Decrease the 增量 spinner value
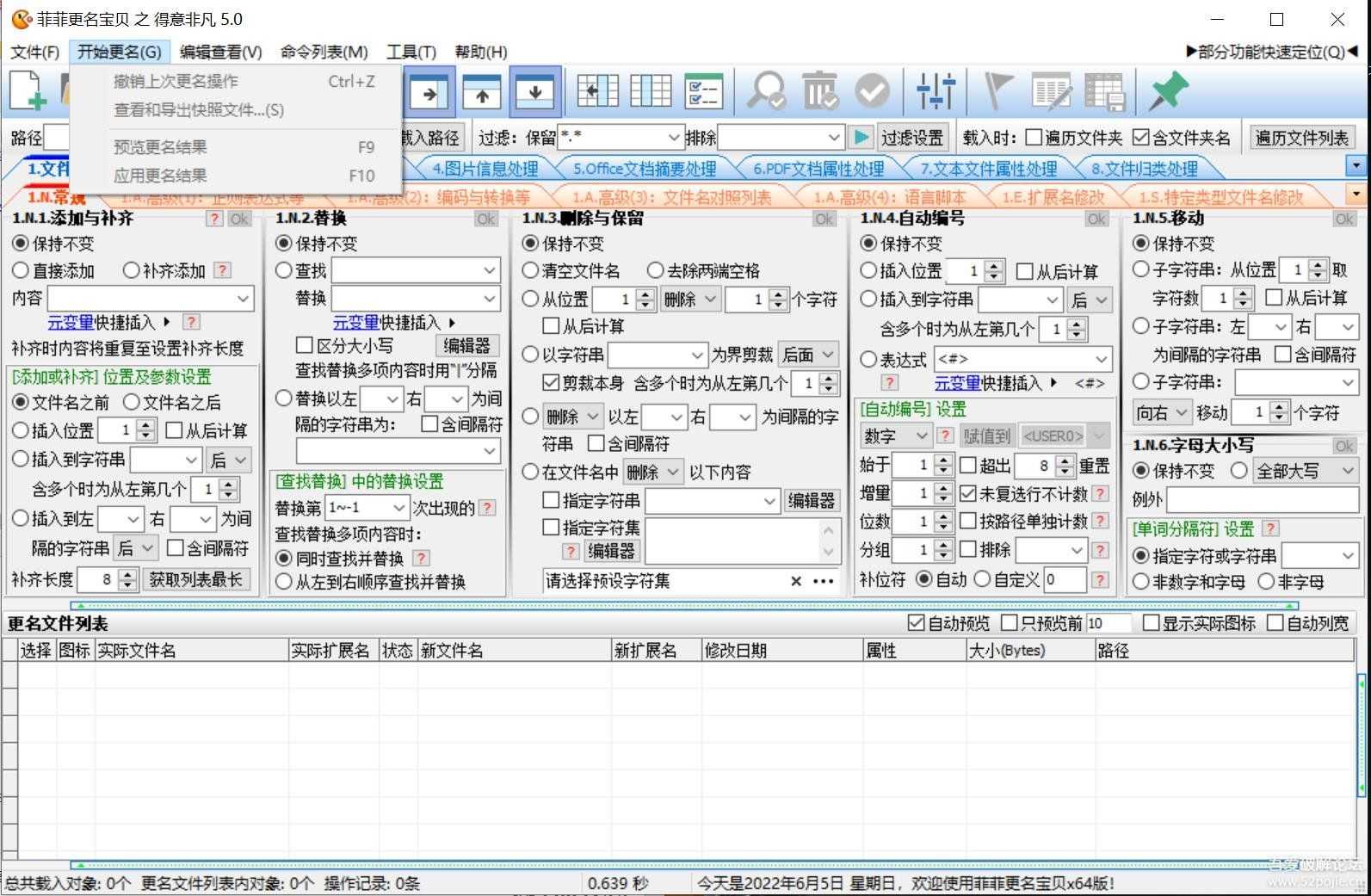The height and width of the screenshot is (896, 1371). 943,498
